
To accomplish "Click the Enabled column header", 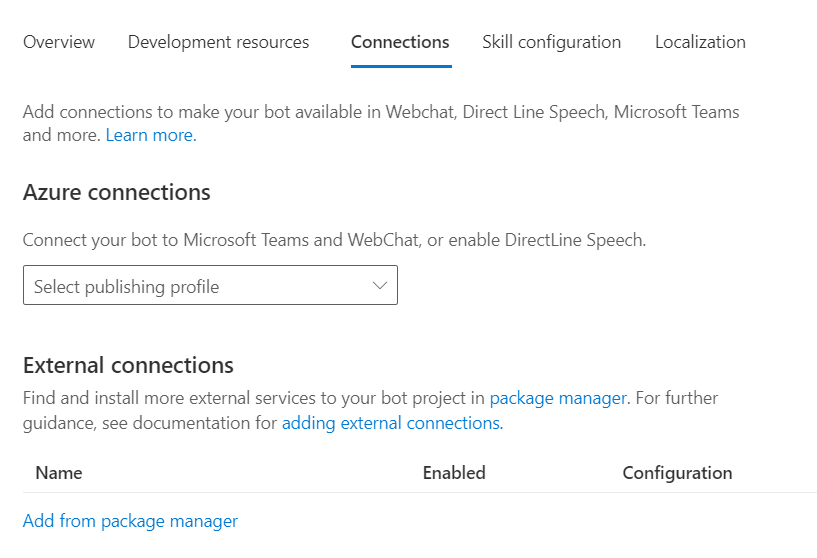I will tap(454, 473).
